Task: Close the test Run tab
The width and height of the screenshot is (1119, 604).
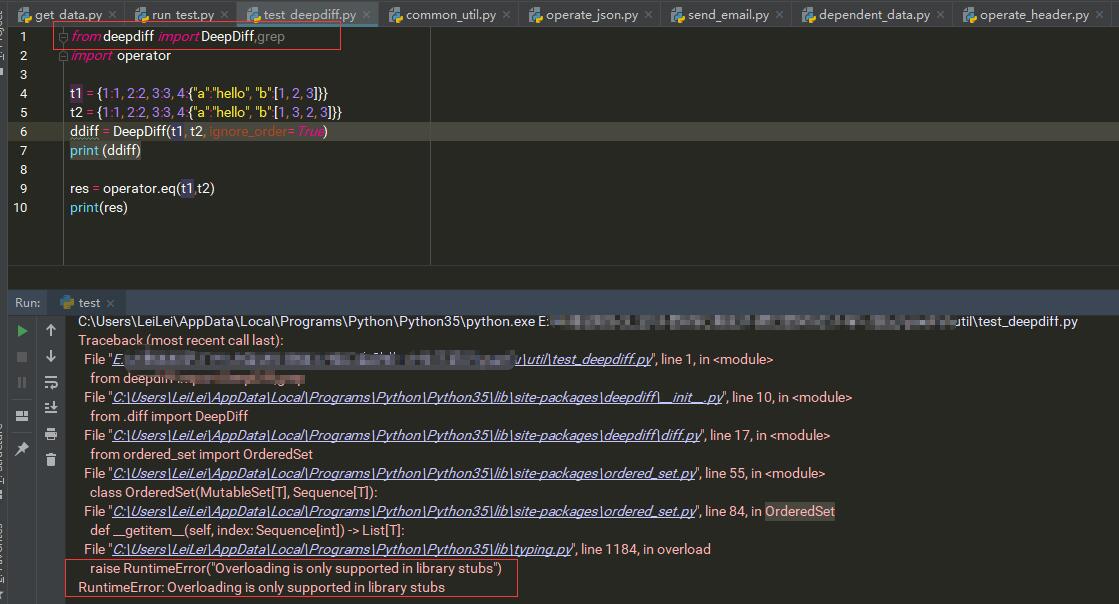Action: point(110,303)
